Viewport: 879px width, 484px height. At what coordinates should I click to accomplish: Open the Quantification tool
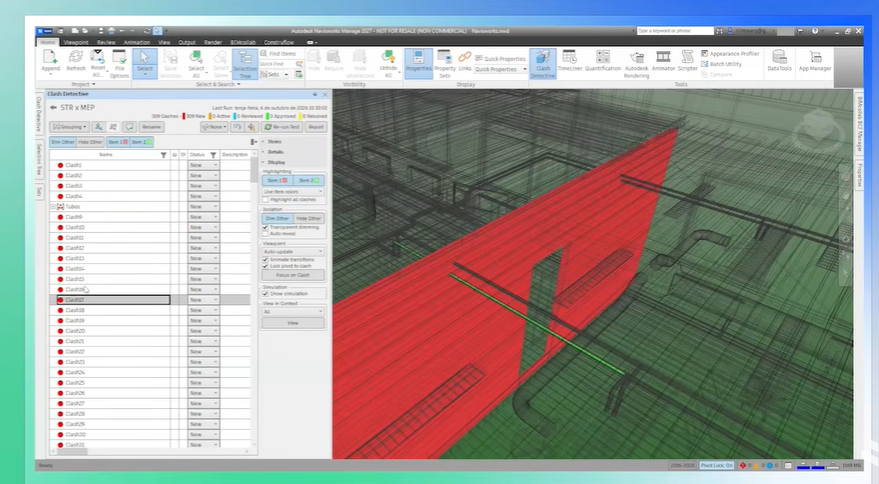pos(603,61)
